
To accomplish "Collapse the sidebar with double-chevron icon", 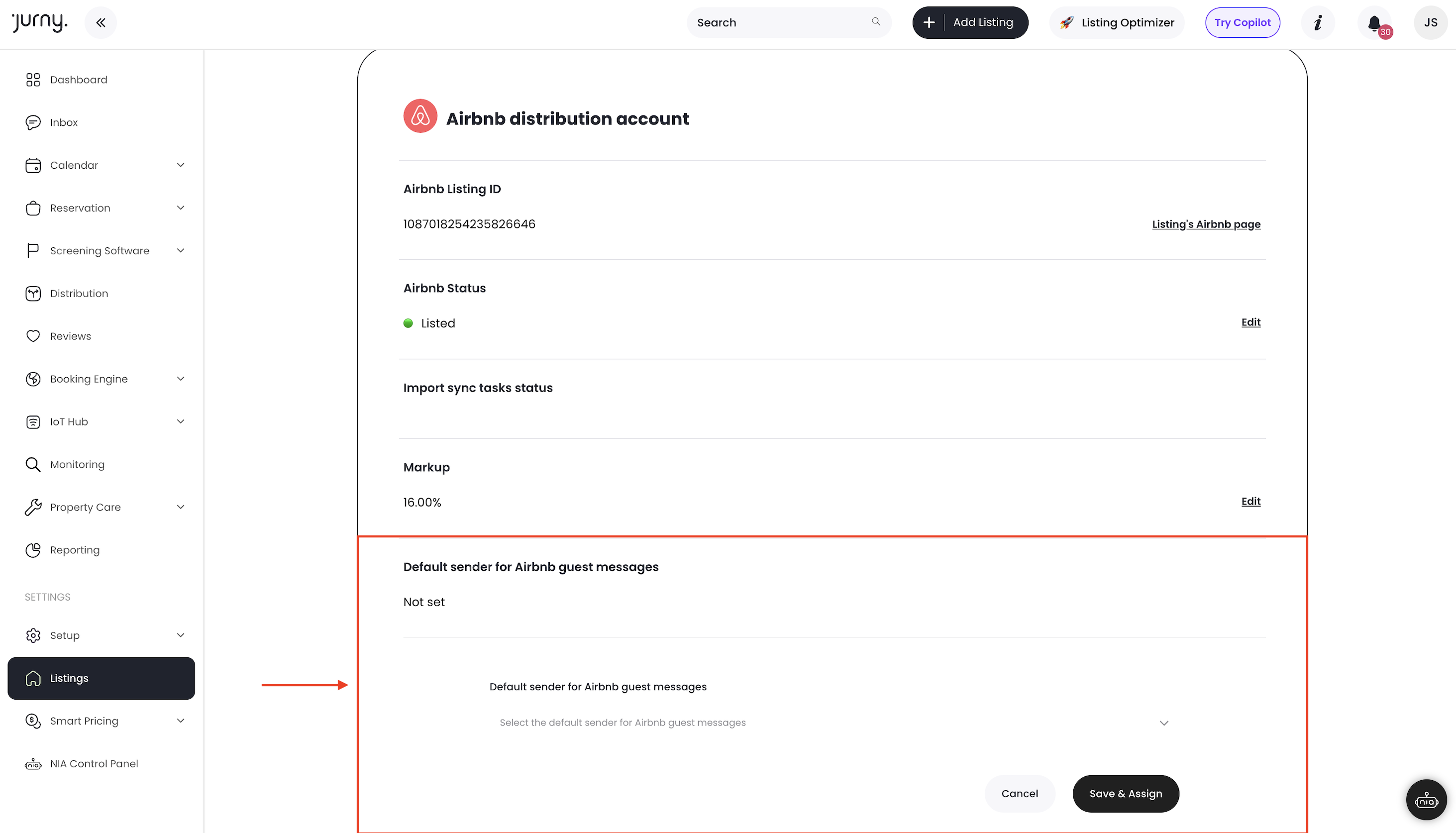I will tap(101, 23).
